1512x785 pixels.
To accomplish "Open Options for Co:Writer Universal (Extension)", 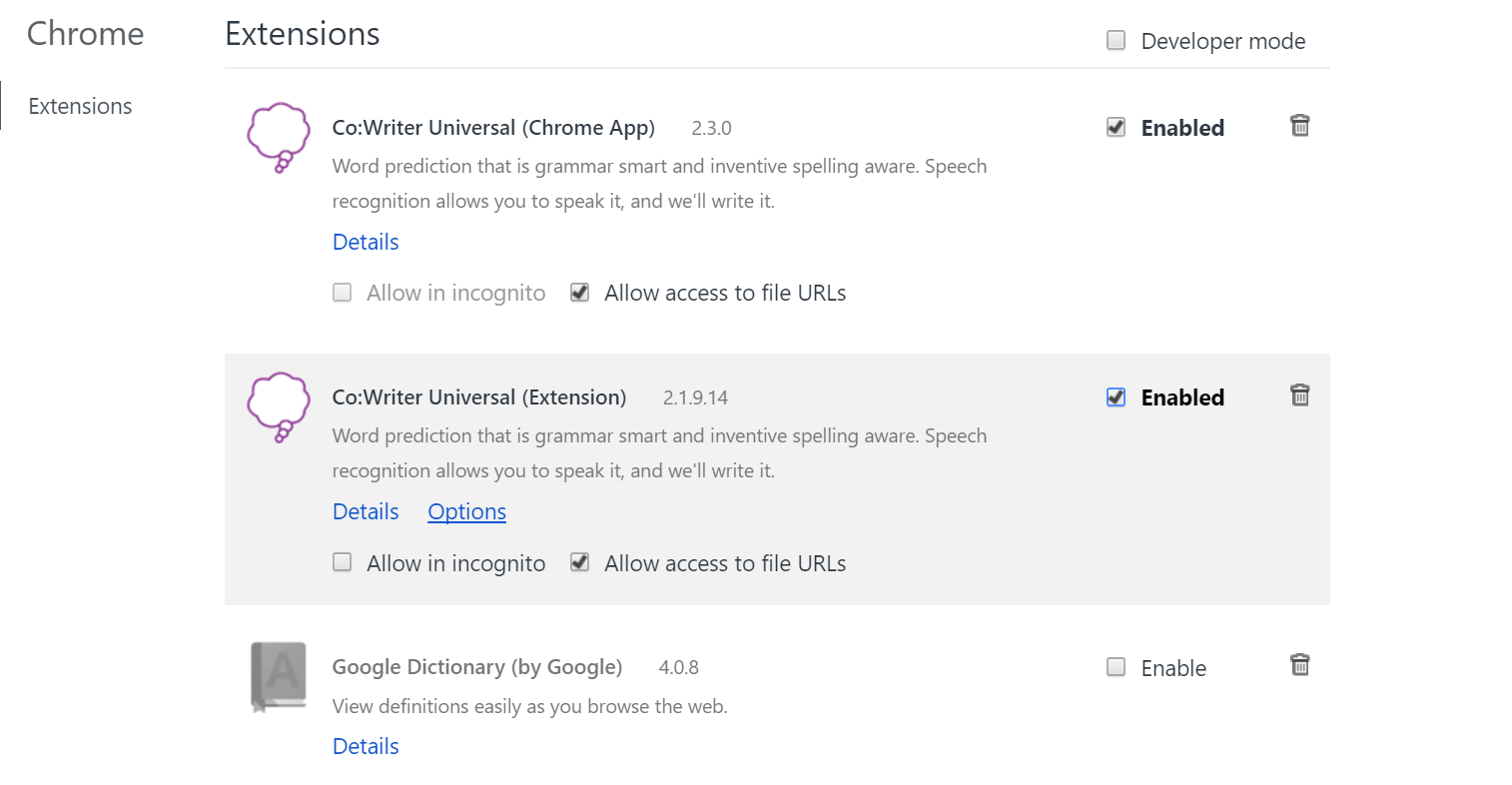I will coord(466,511).
